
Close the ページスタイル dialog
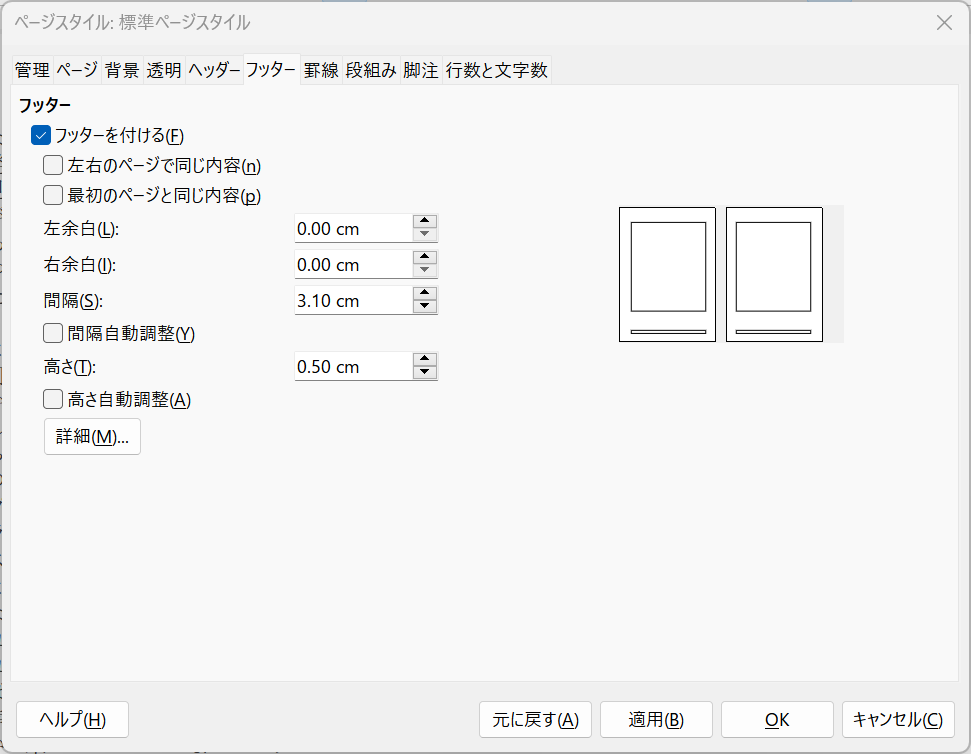tap(944, 23)
